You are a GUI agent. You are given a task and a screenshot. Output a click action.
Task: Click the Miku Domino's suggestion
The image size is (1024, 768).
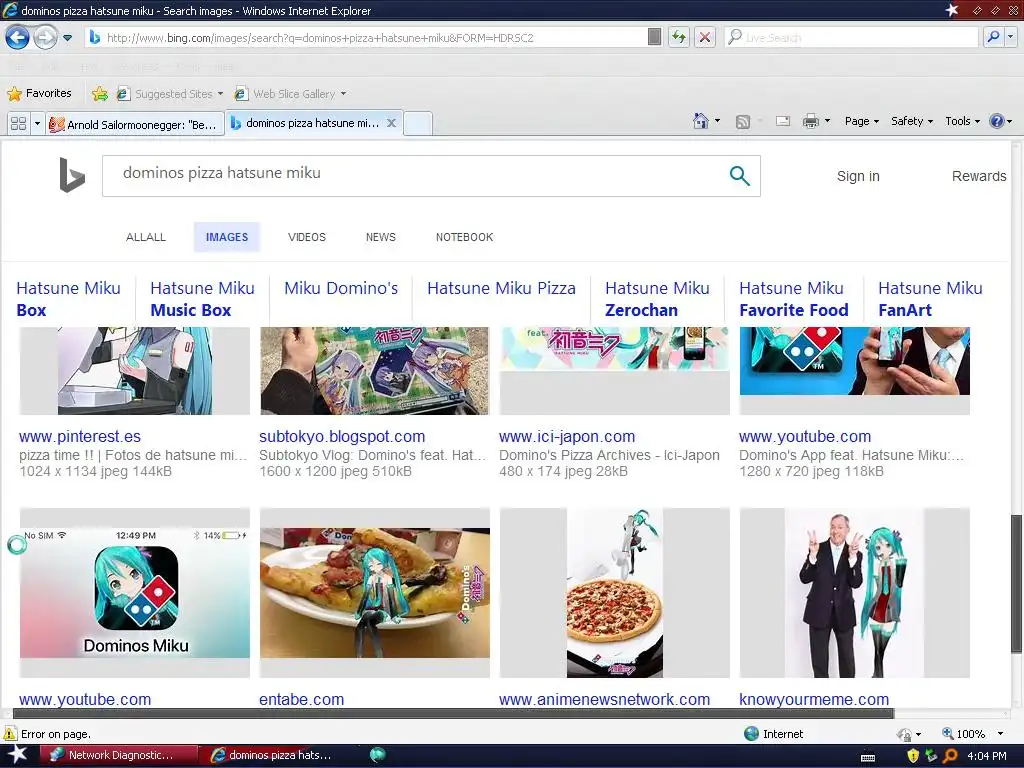(x=341, y=288)
